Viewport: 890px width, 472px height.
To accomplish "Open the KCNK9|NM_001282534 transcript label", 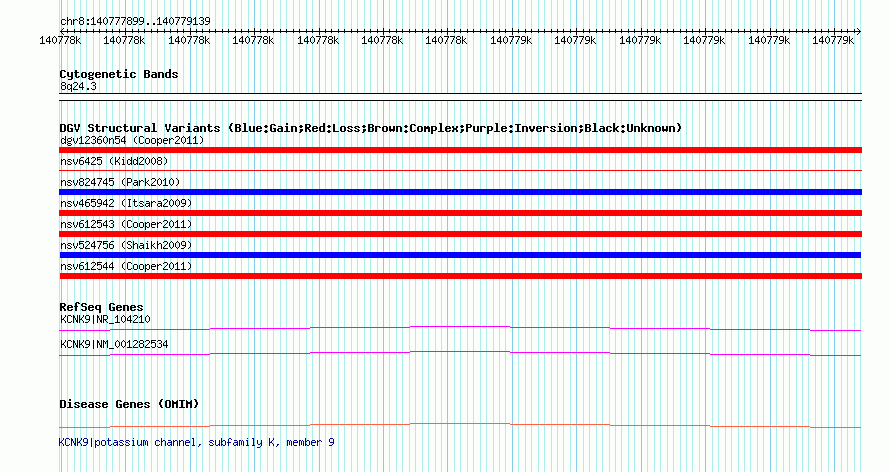I will 114,344.
